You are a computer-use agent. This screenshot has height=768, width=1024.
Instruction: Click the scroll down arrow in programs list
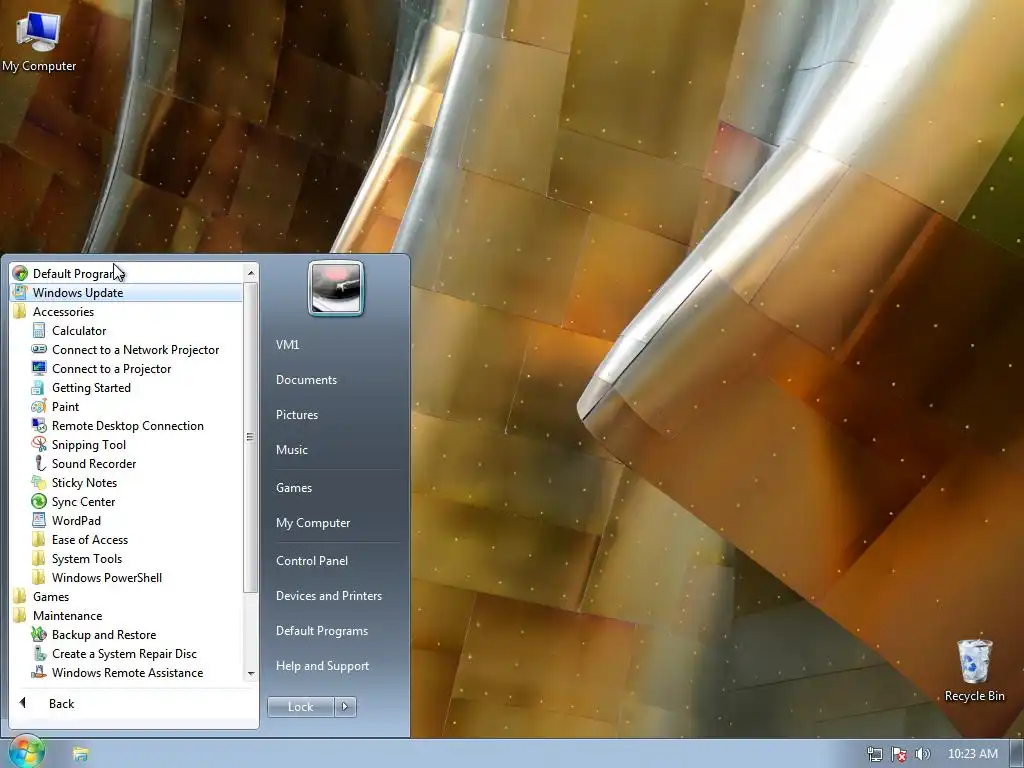[x=251, y=673]
